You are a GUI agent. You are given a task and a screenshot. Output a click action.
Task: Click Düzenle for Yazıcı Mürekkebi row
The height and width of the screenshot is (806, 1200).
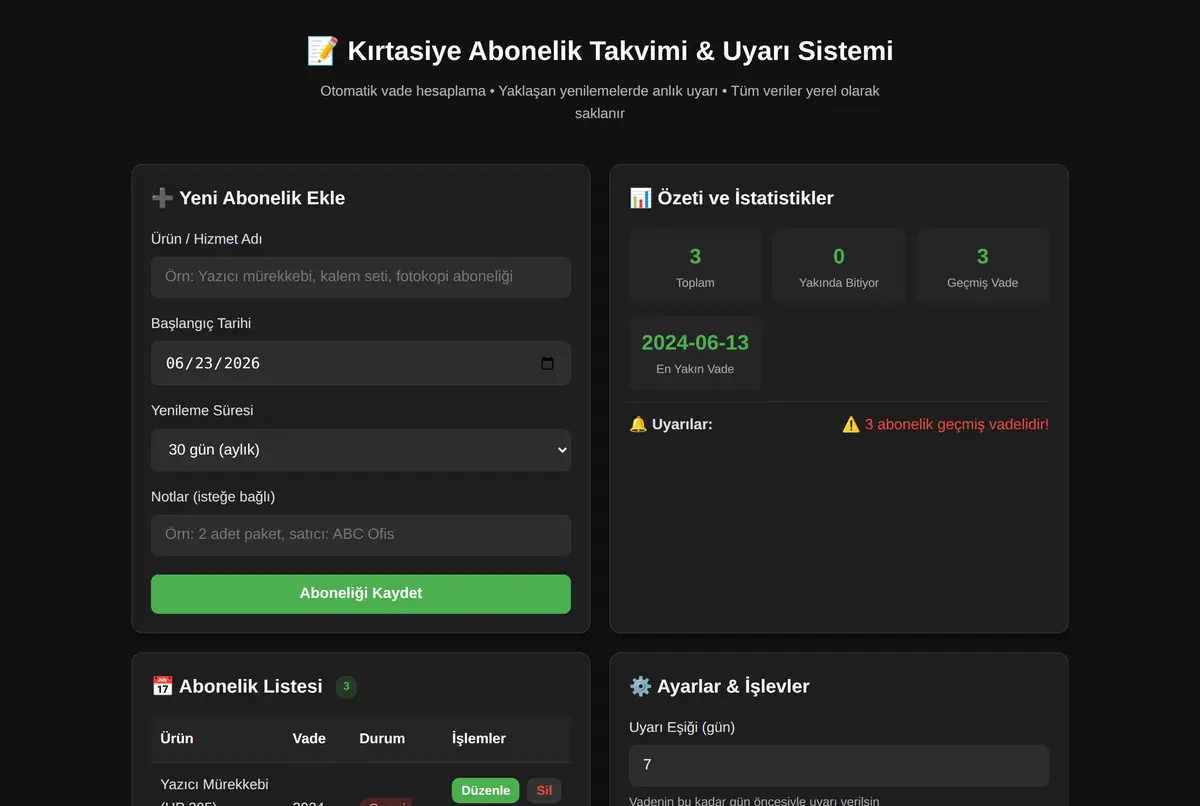tap(486, 790)
